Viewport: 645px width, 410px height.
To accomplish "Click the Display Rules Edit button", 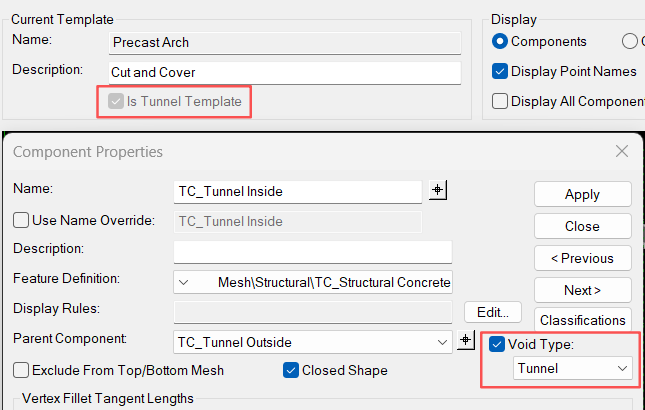I will 493,312.
